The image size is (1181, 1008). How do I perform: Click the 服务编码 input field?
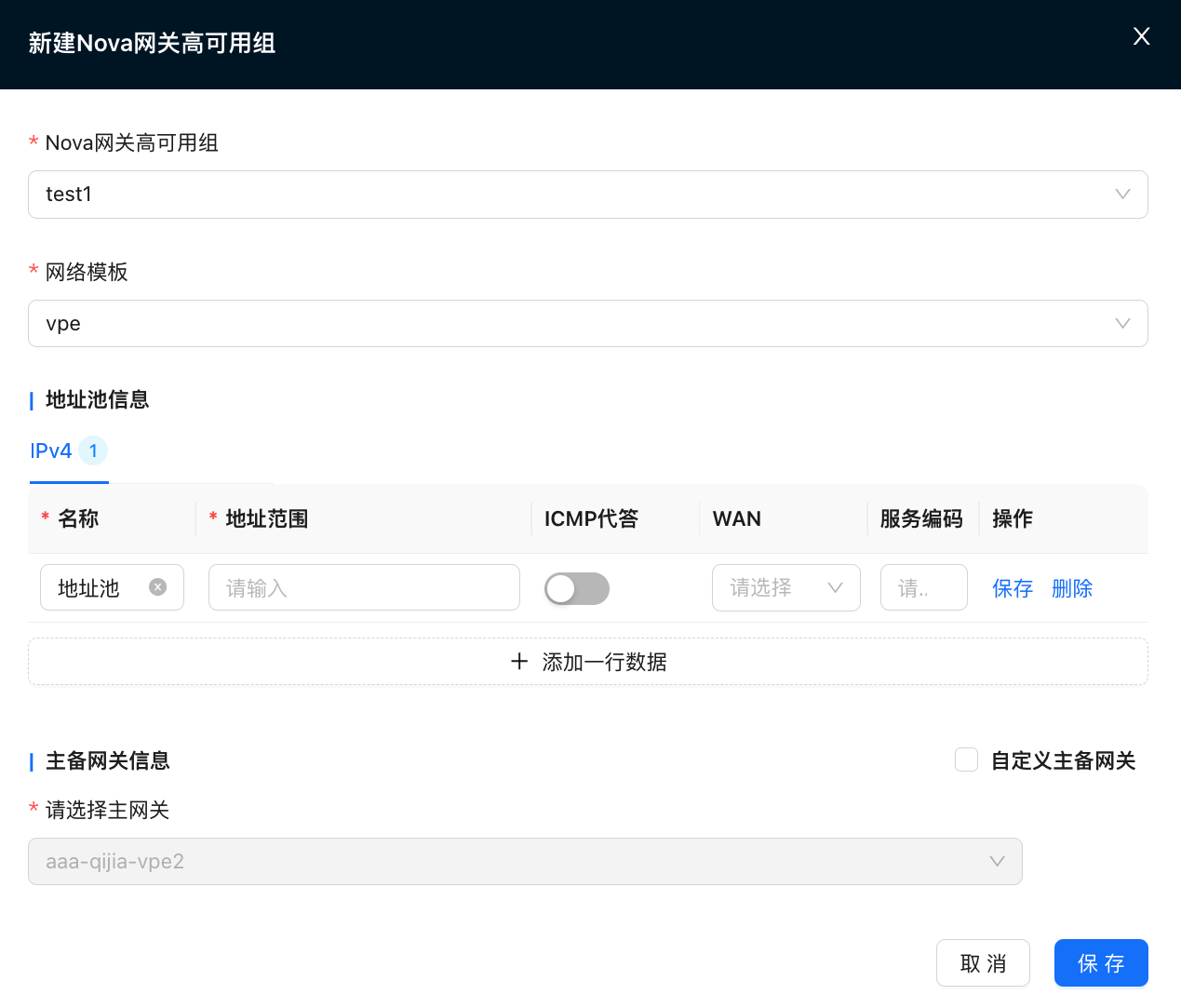[x=923, y=588]
